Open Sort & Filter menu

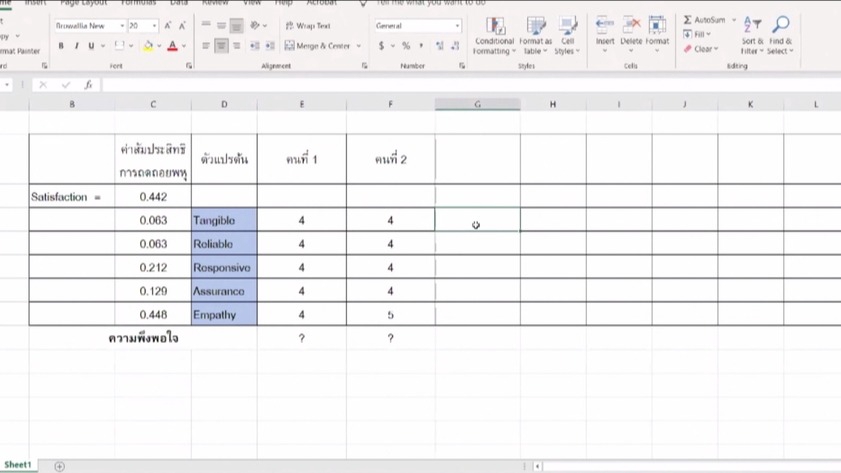[752, 35]
